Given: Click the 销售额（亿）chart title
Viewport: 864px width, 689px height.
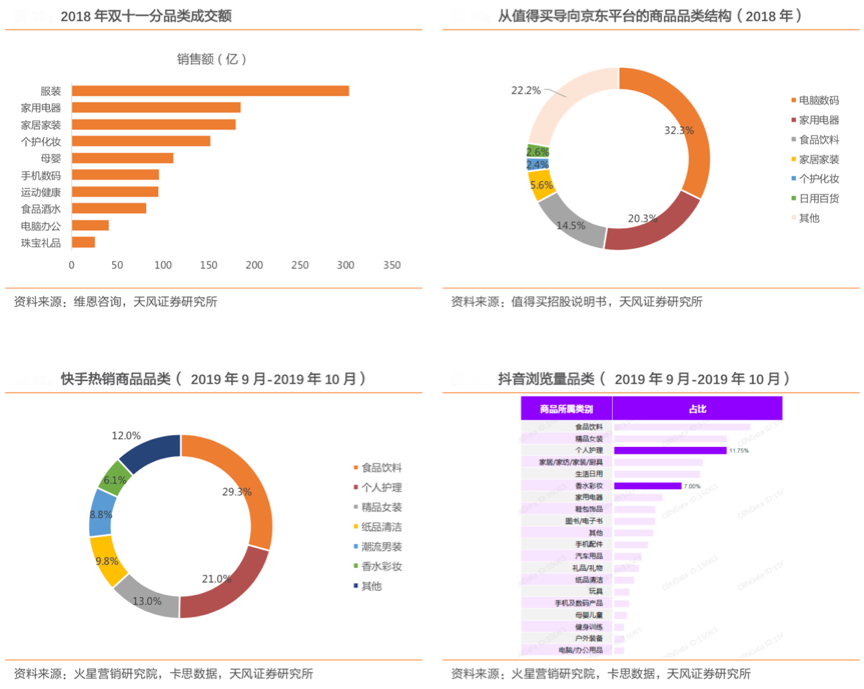Looking at the screenshot, I should click(211, 60).
